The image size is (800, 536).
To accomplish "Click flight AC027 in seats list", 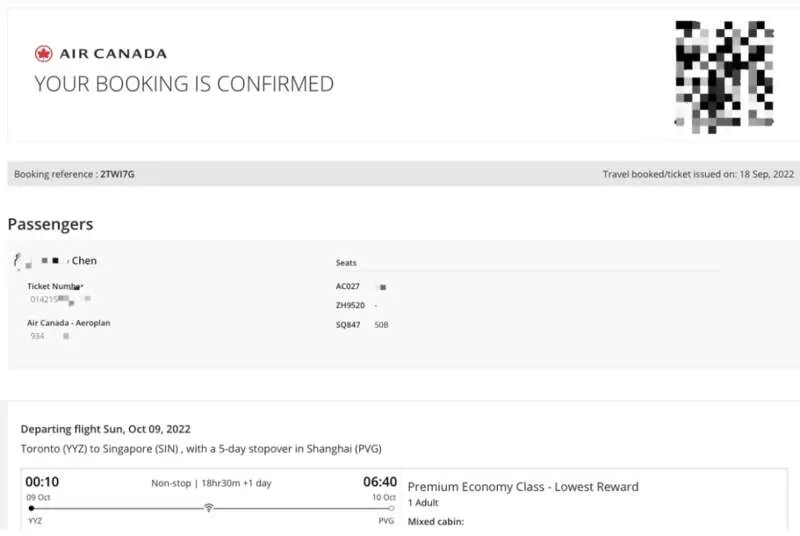I will tap(347, 287).
